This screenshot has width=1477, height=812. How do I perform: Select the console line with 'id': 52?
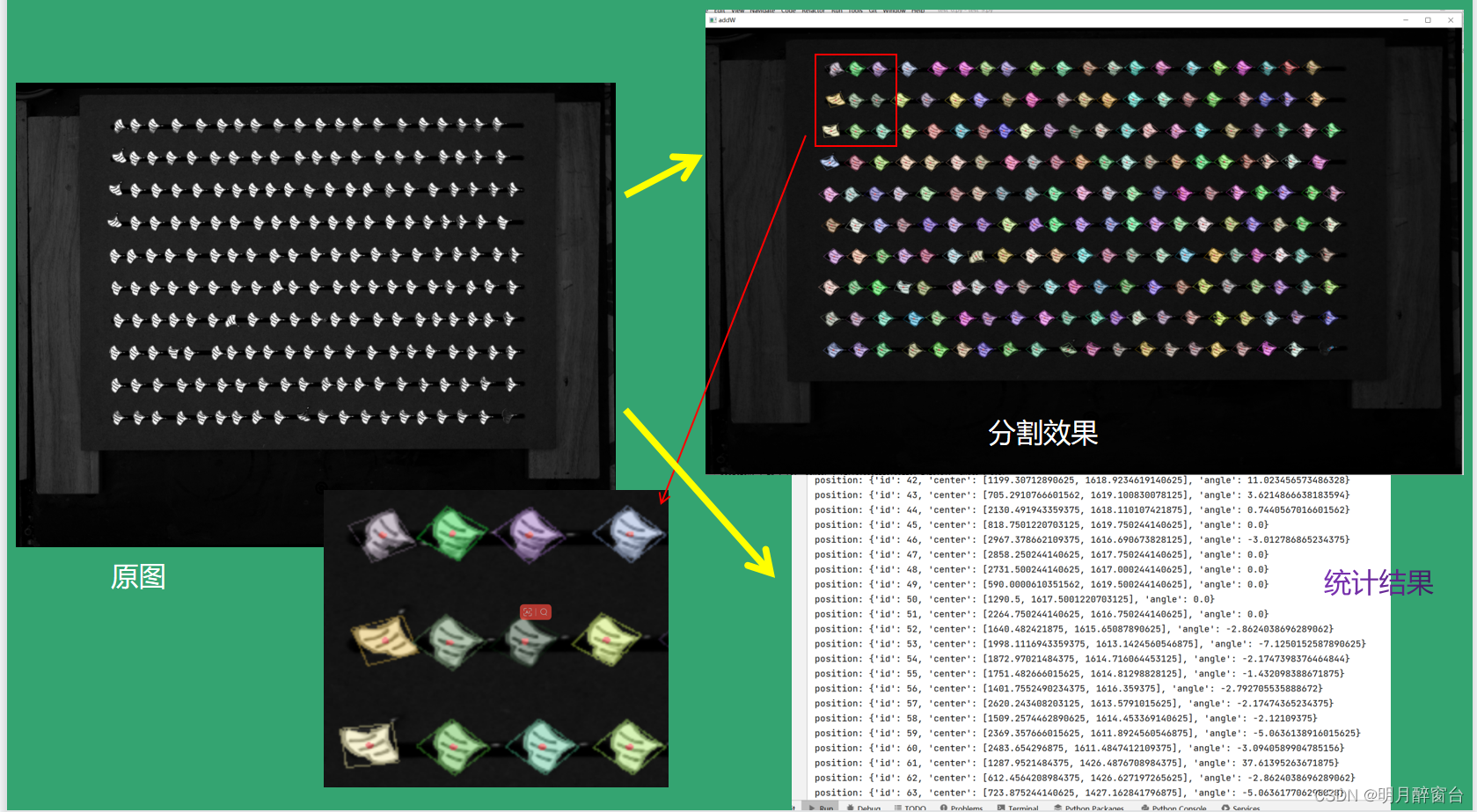point(1073,630)
